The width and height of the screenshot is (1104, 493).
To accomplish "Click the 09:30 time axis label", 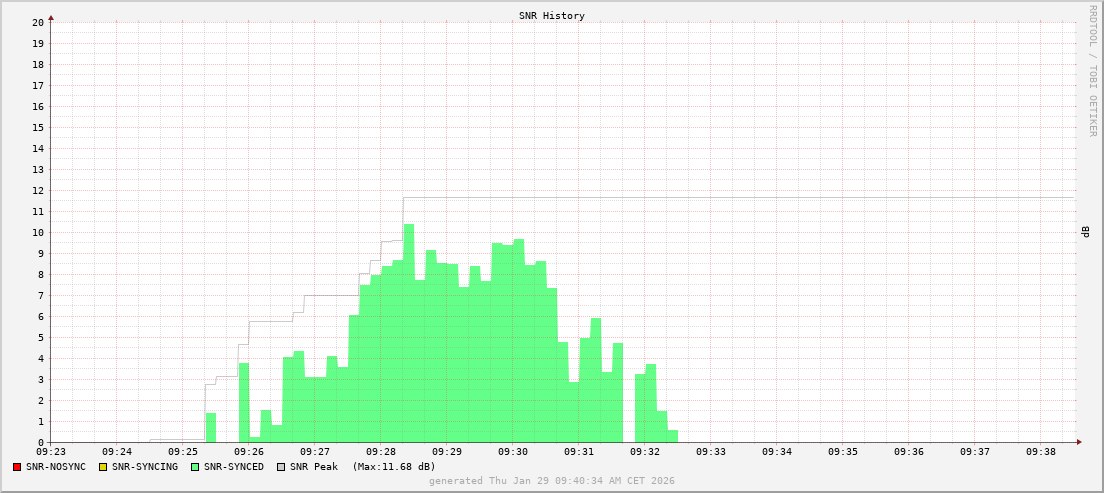I will tap(513, 452).
